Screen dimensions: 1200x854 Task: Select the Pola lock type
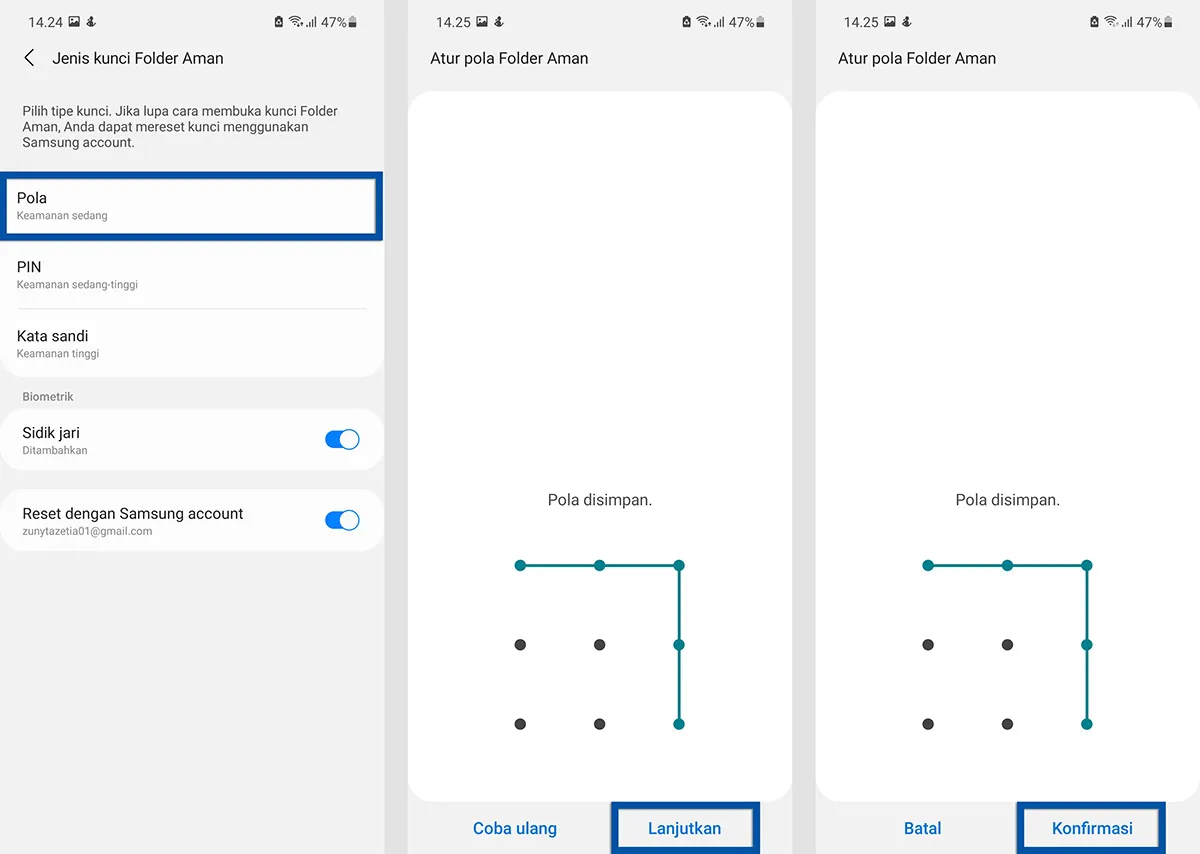(190, 205)
